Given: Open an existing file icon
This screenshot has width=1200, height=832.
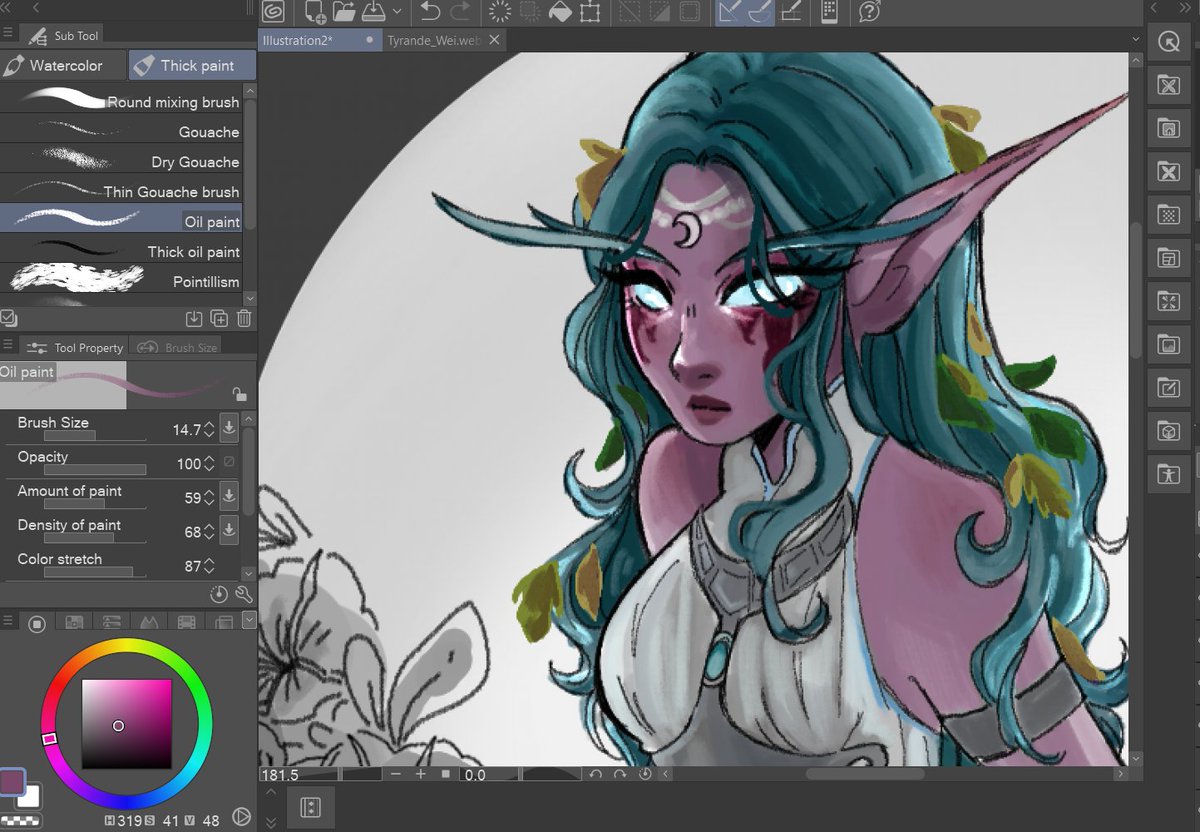Looking at the screenshot, I should click(x=344, y=12).
